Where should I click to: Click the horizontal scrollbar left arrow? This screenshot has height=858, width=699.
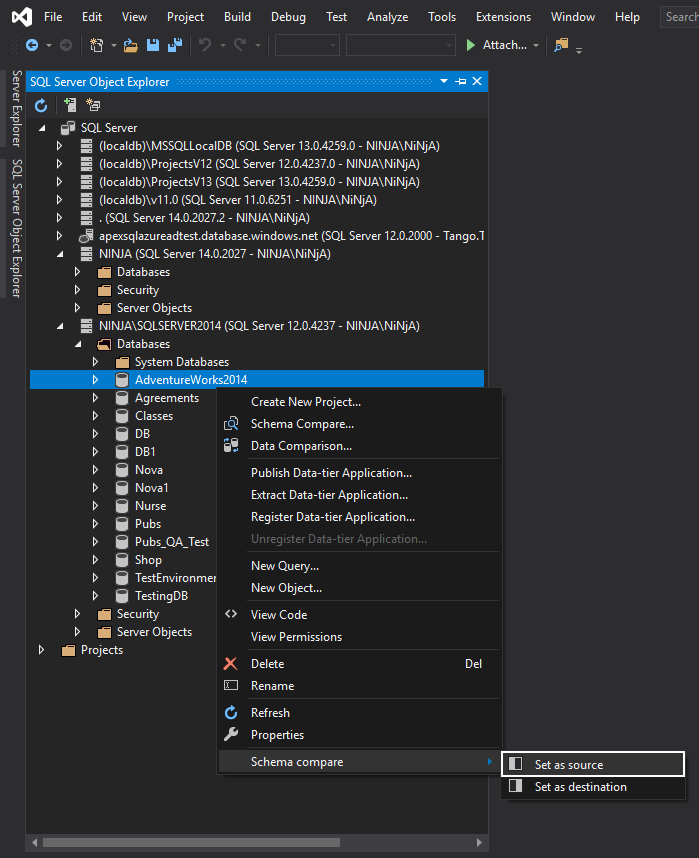pos(34,842)
